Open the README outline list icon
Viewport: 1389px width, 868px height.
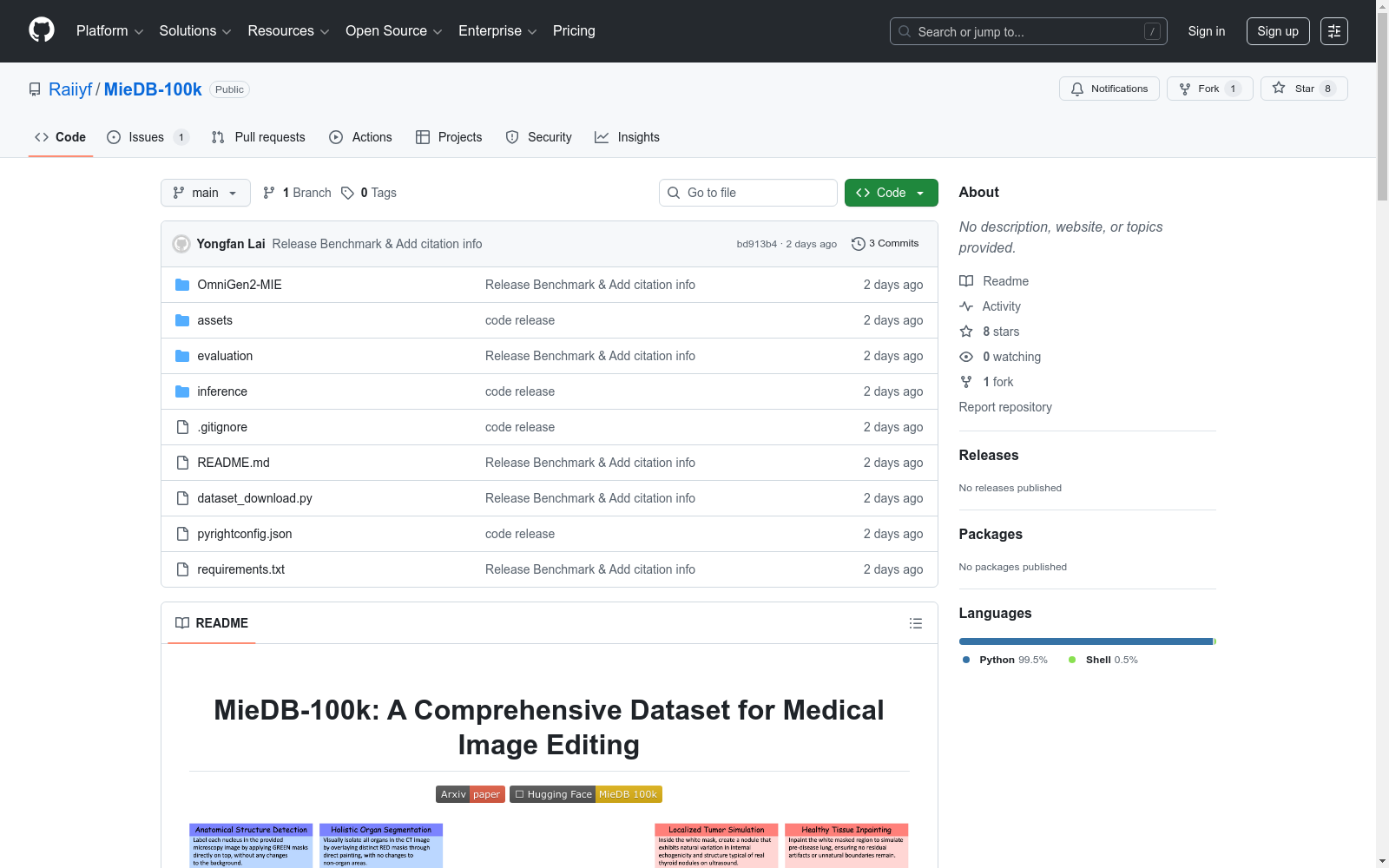click(916, 623)
